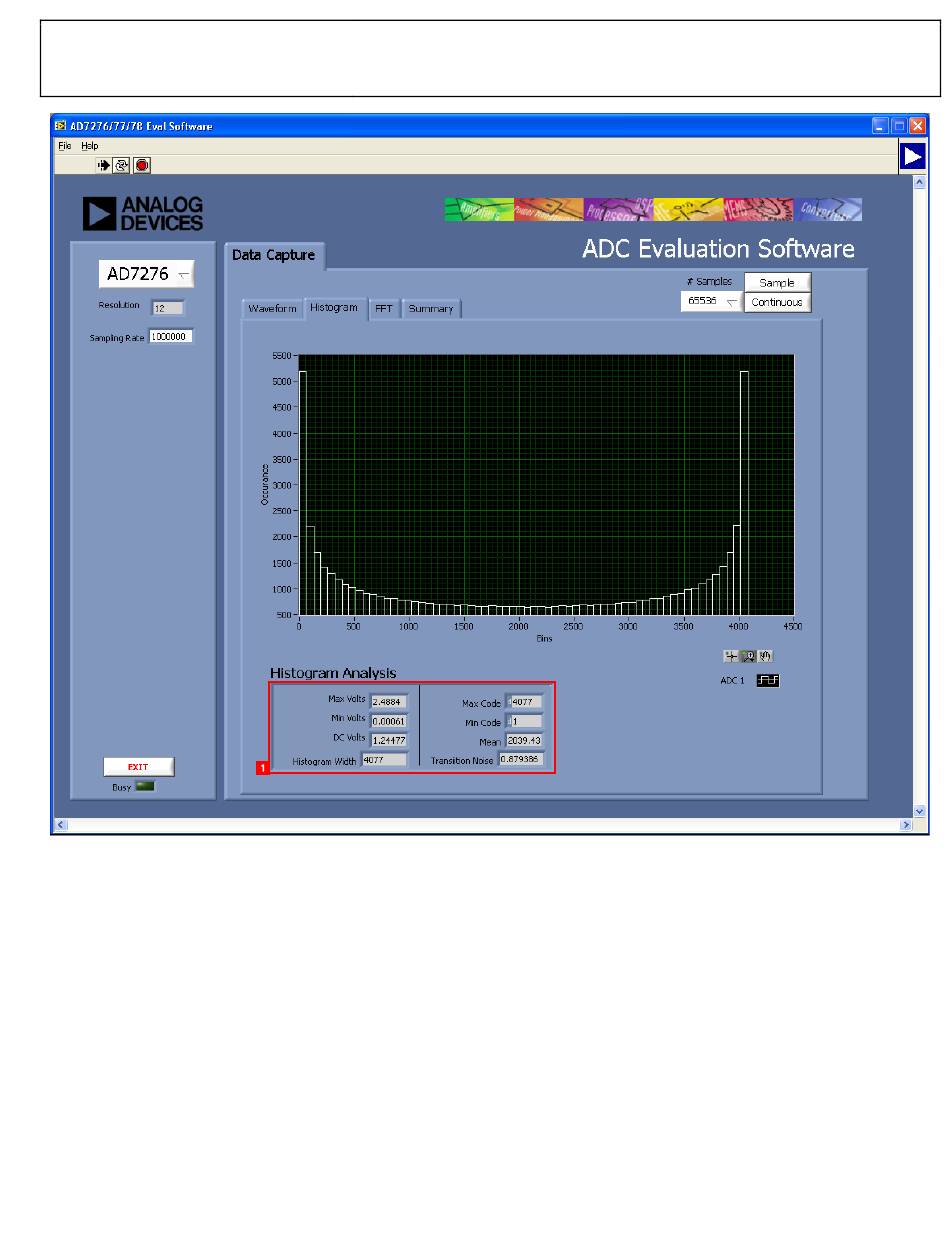Select the zoom magnifier graph tool
Image resolution: width=950 pixels, height=1254 pixels.
click(x=749, y=656)
